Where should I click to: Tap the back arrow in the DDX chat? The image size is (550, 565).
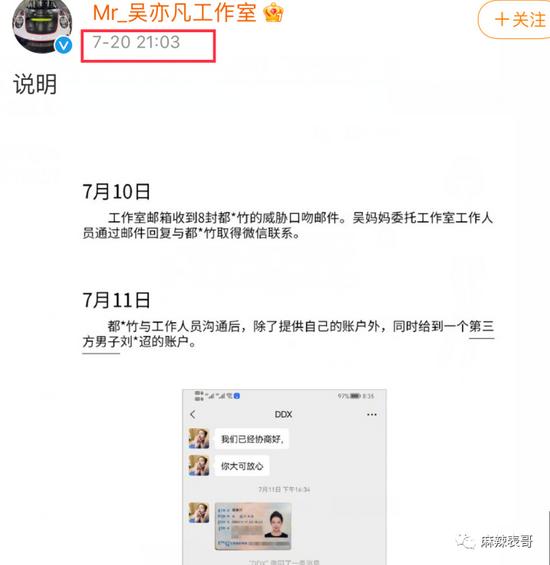point(193,414)
